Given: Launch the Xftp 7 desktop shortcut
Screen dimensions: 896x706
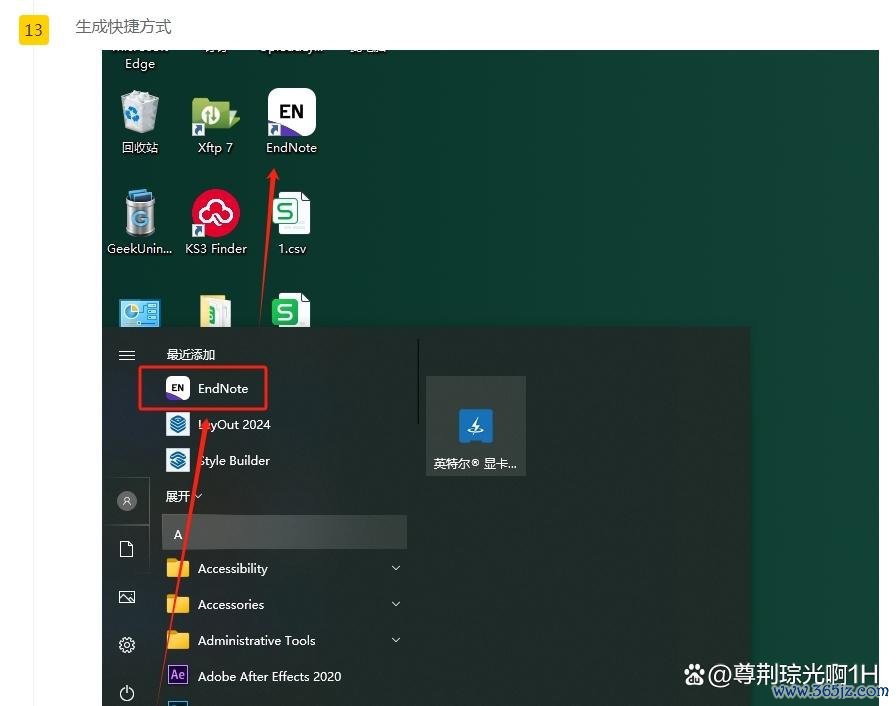Looking at the screenshot, I should click(215, 125).
